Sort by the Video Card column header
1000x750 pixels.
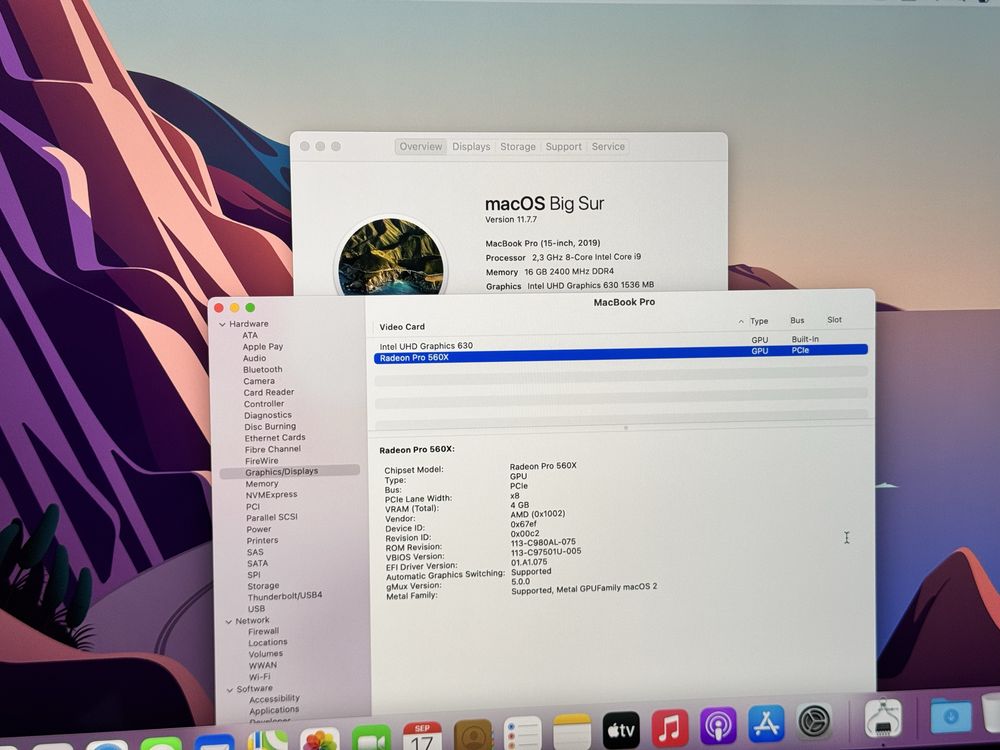pyautogui.click(x=402, y=327)
